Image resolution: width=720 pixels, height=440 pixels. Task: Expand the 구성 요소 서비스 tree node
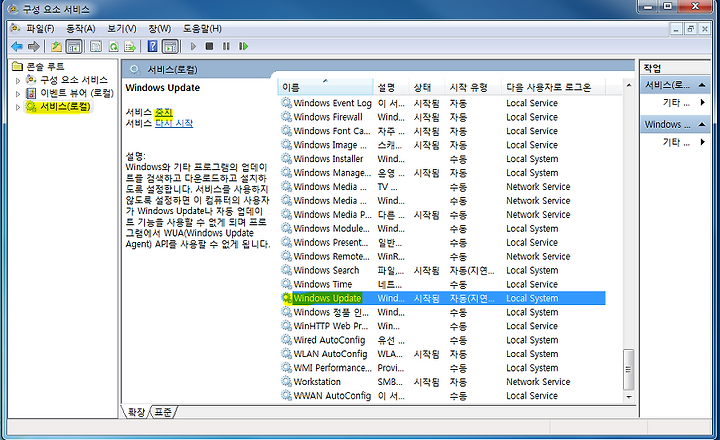(x=18, y=80)
